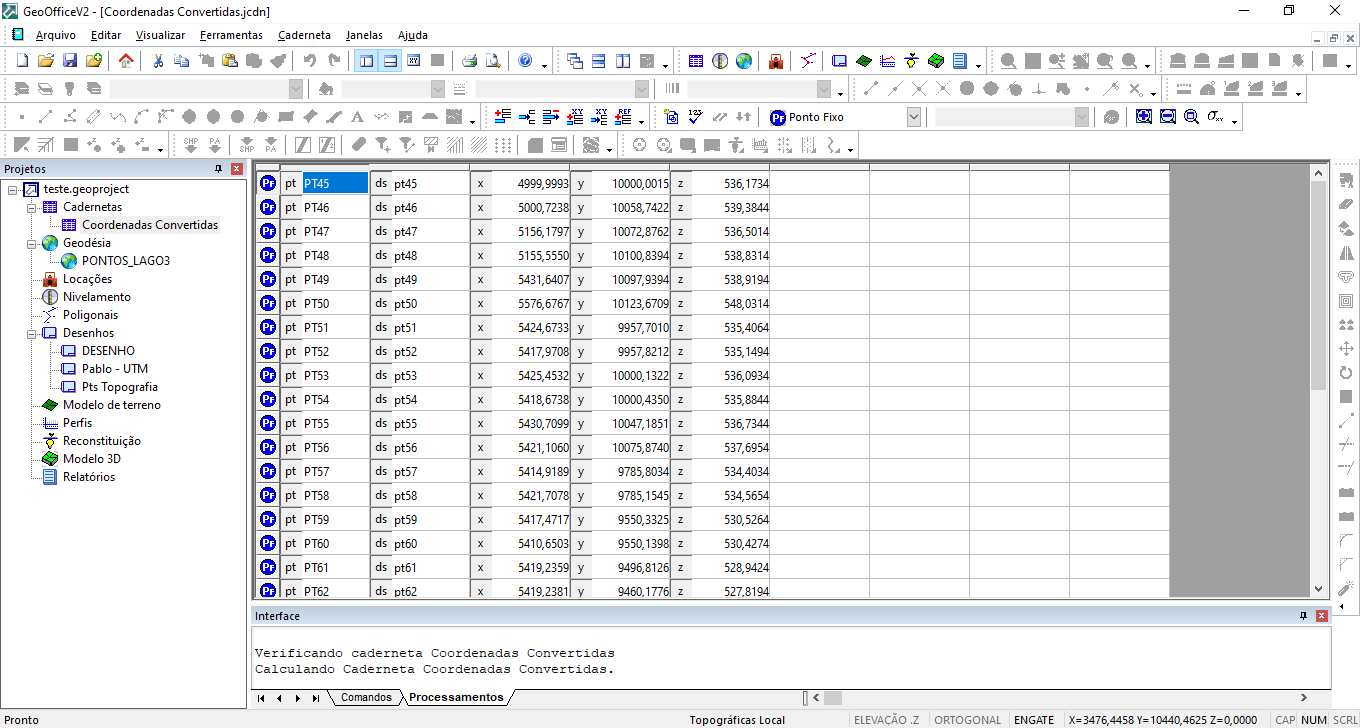Click the sigma XY statistics icon
Image resolution: width=1360 pixels, height=728 pixels.
(1215, 117)
